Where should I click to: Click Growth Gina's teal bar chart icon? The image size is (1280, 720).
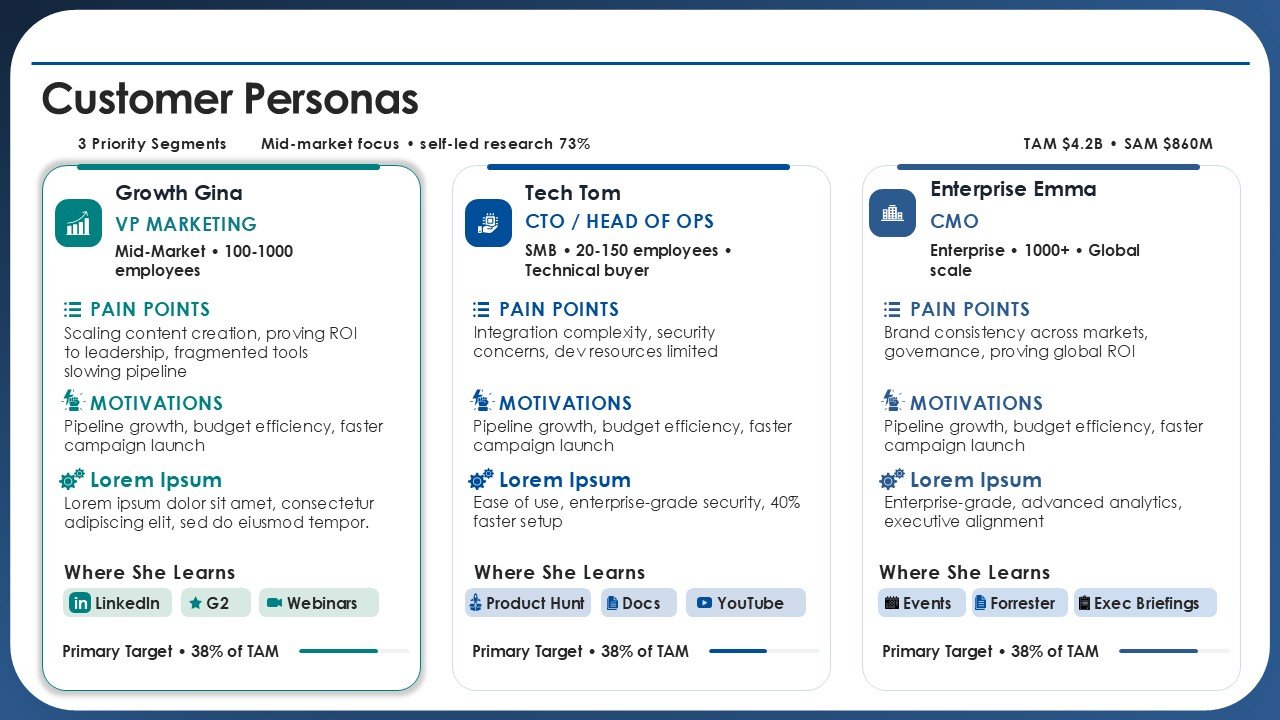click(x=78, y=223)
